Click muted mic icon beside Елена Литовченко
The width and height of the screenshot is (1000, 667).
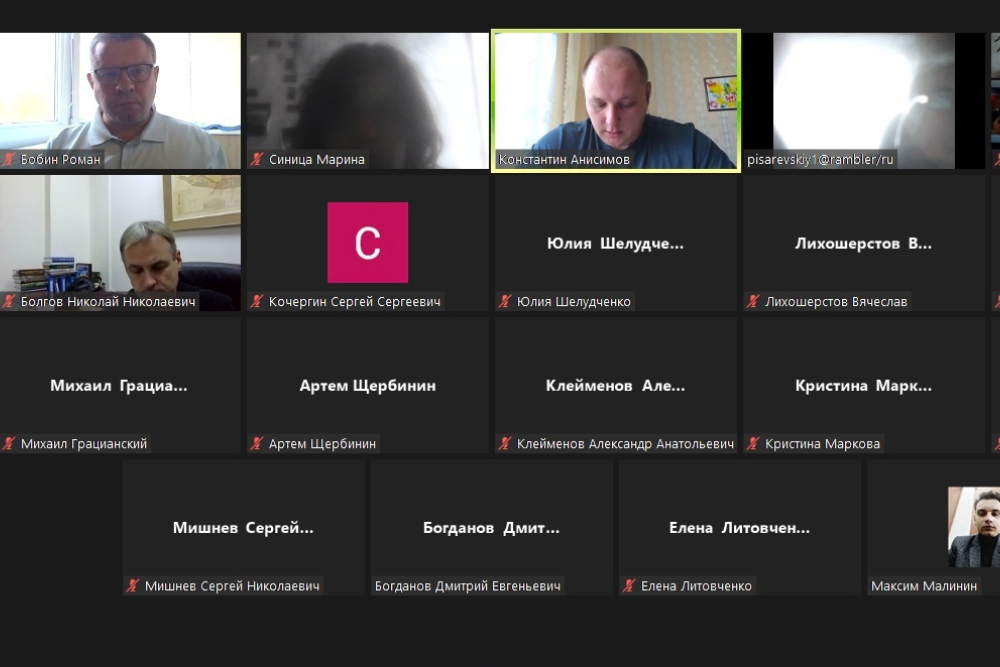click(x=629, y=586)
